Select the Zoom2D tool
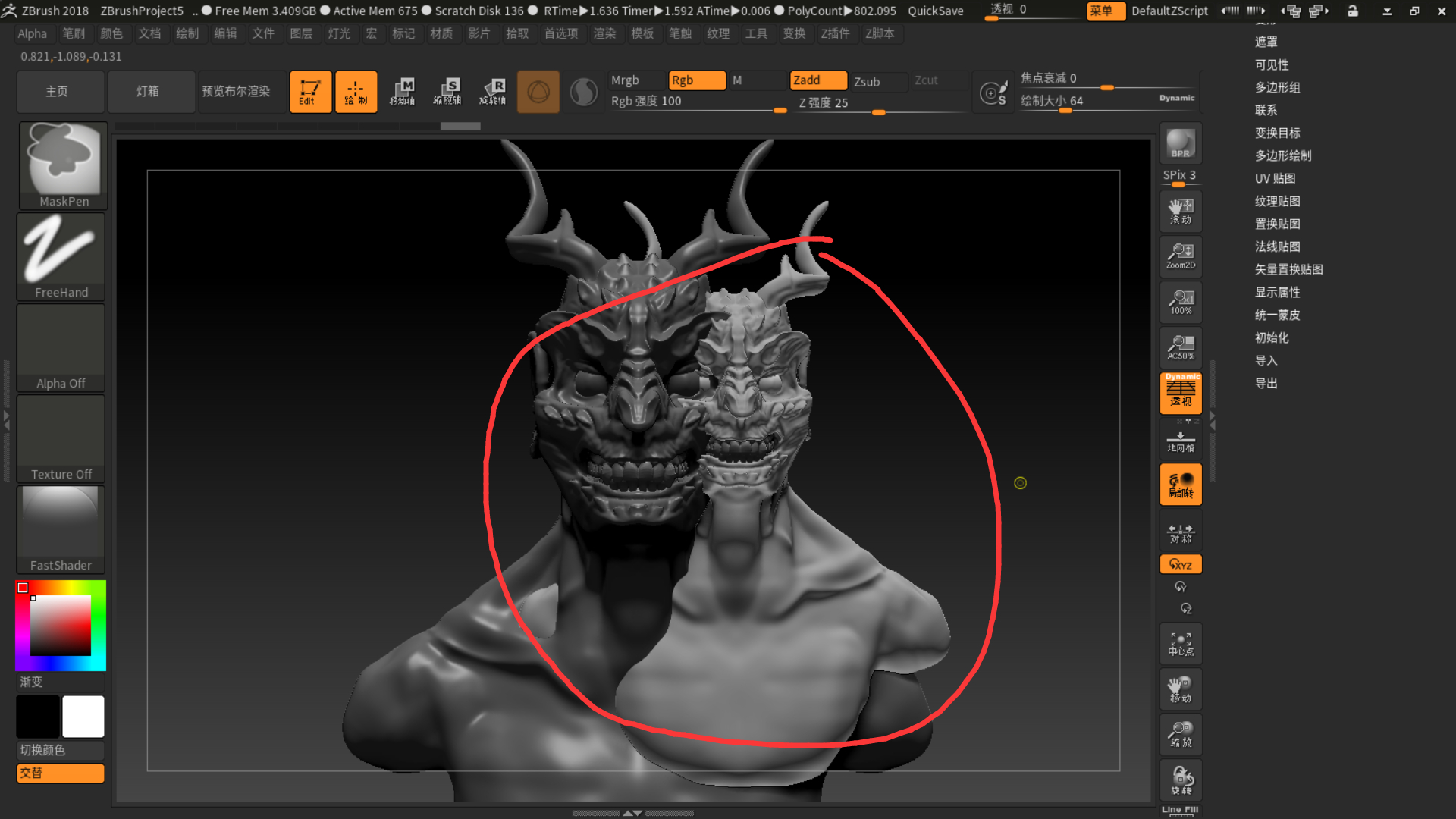The image size is (1456, 819). pos(1180,256)
